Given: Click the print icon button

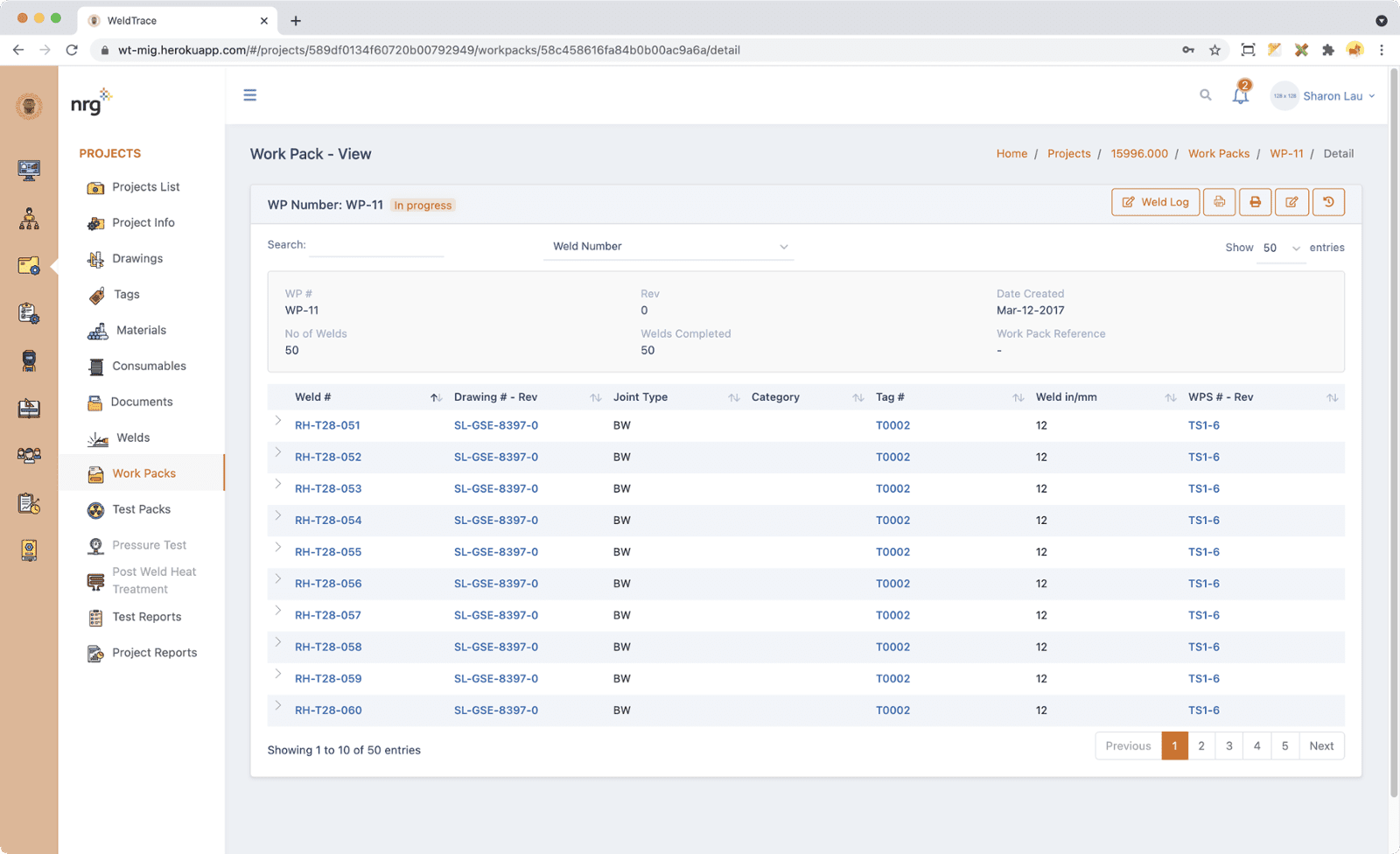Looking at the screenshot, I should pos(1255,202).
